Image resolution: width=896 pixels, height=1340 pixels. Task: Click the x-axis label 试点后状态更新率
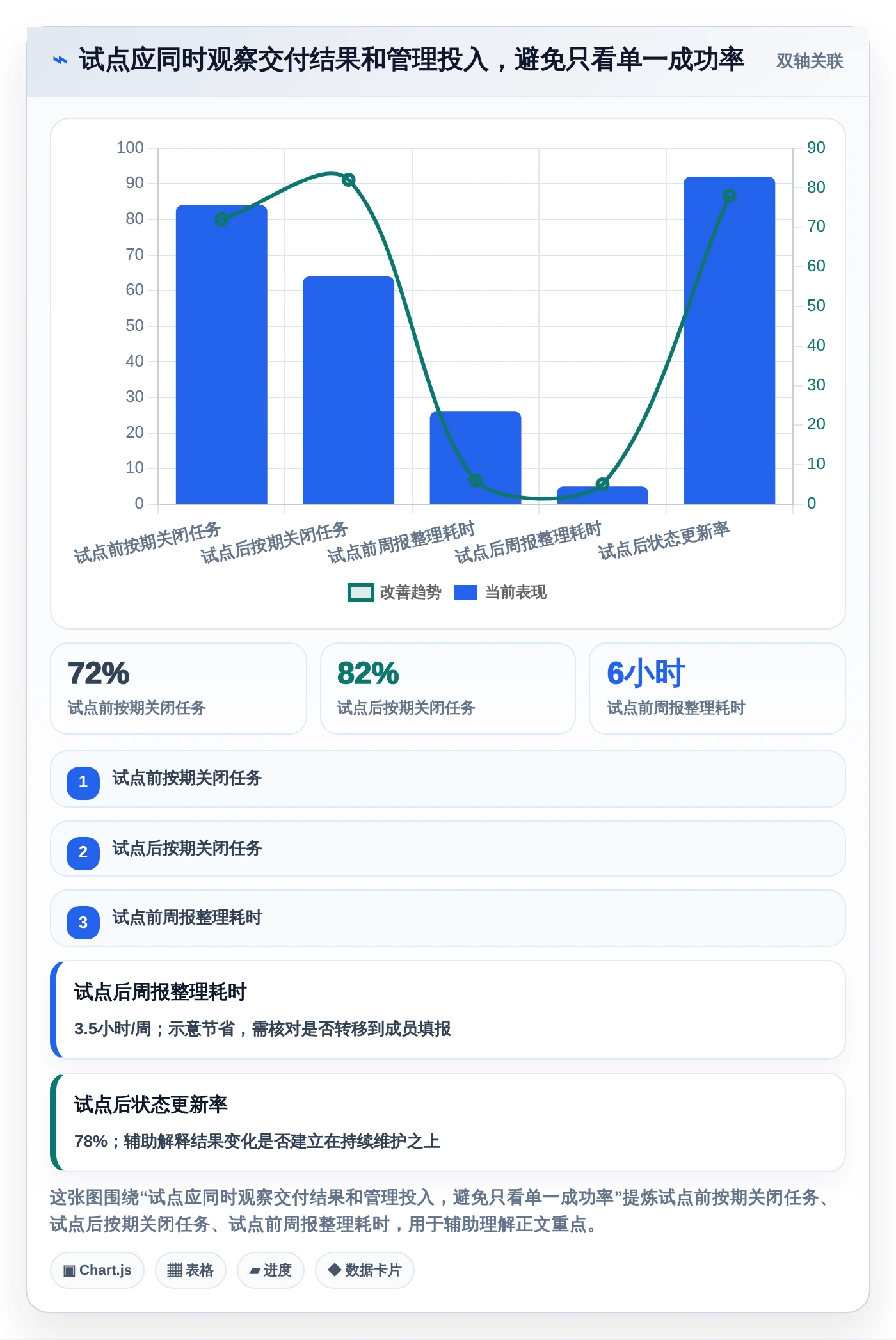[x=664, y=541]
